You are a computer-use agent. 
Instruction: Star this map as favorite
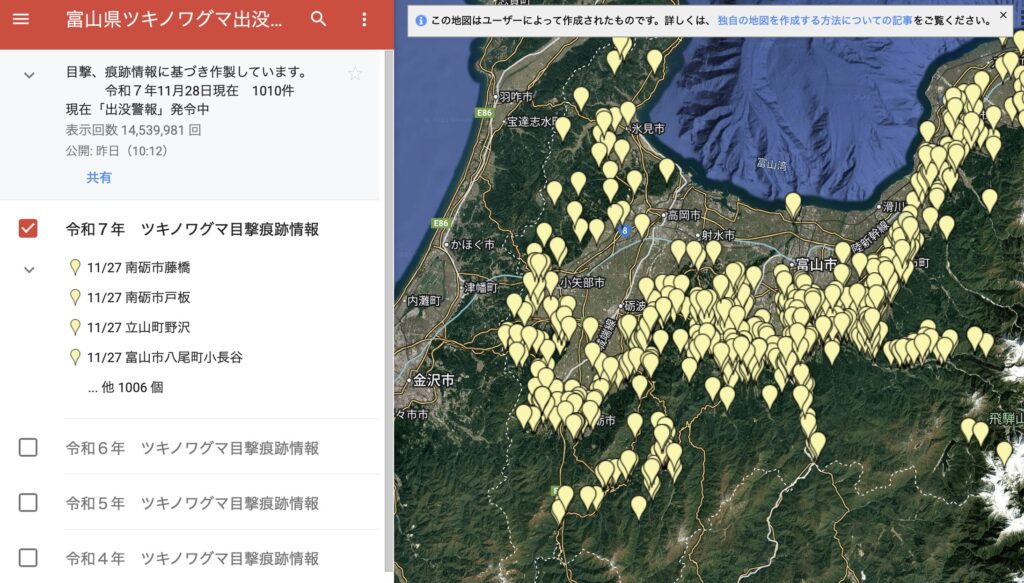tap(355, 73)
